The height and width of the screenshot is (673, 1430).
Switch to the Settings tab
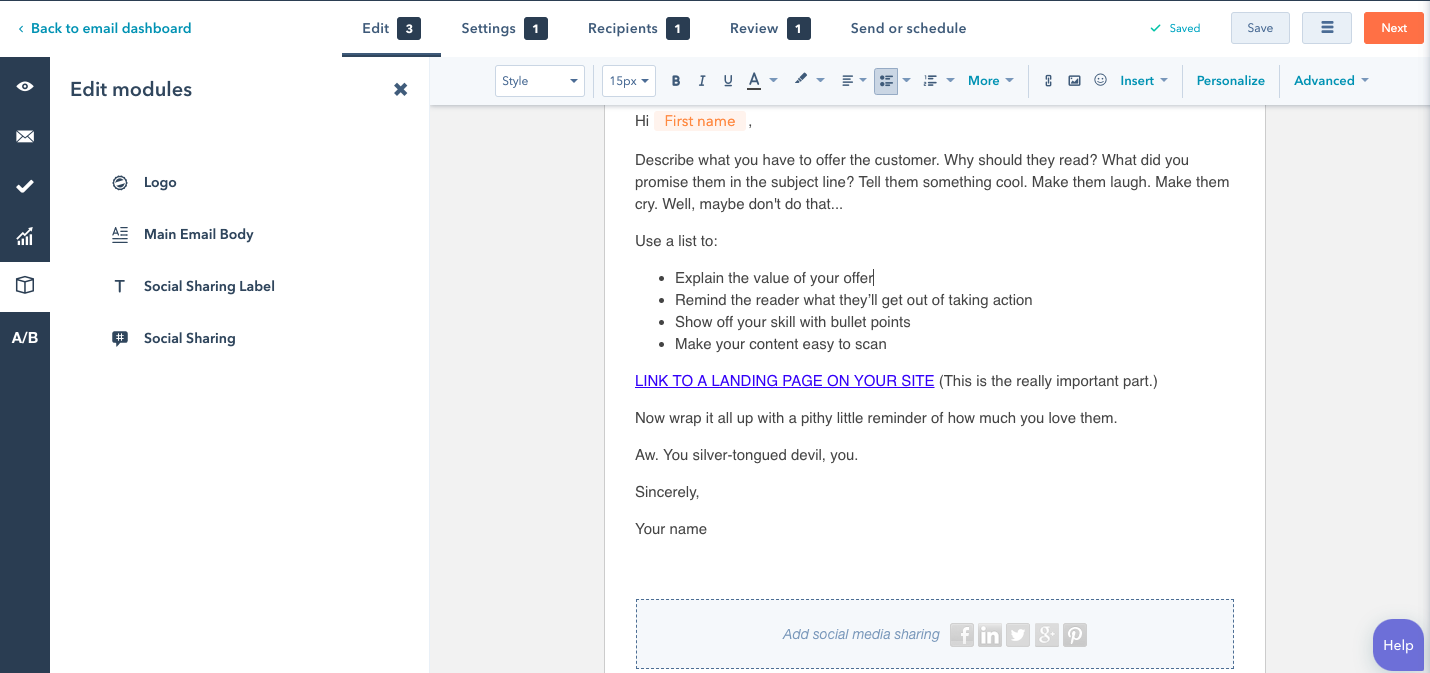(504, 28)
